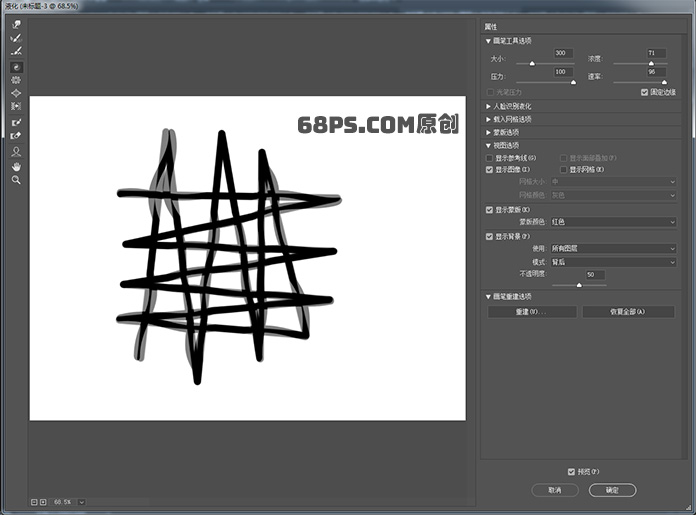Open the 蒙版颜色 dropdown showing 红色

click(x=613, y=222)
